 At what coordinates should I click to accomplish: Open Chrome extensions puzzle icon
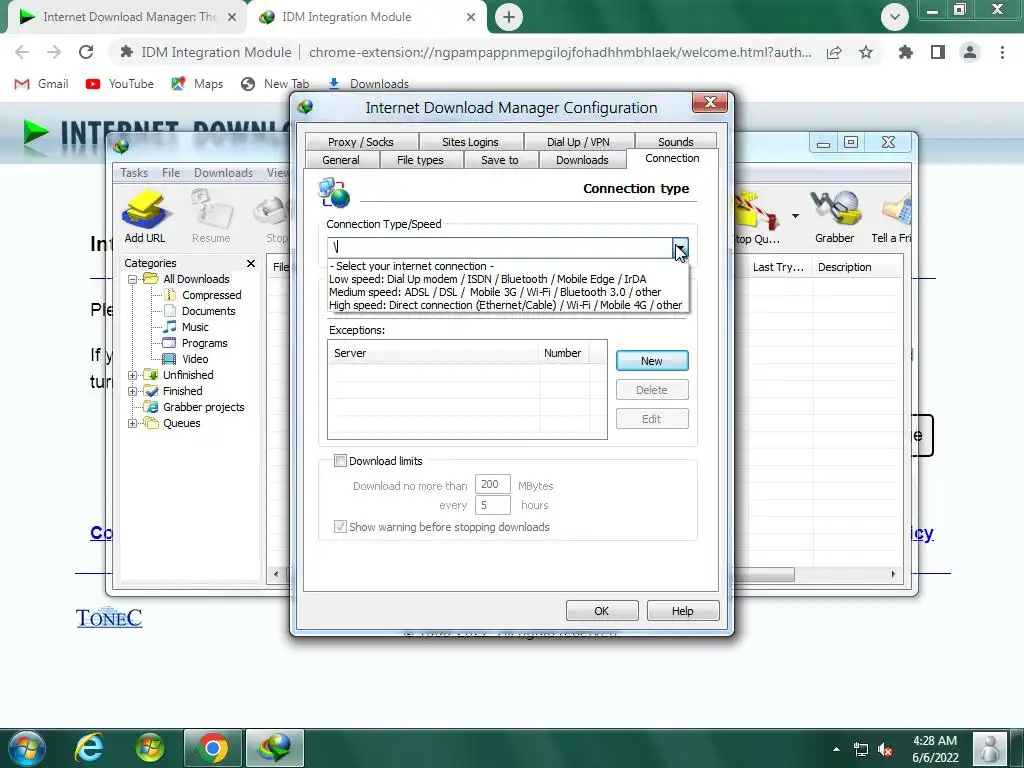(x=906, y=52)
